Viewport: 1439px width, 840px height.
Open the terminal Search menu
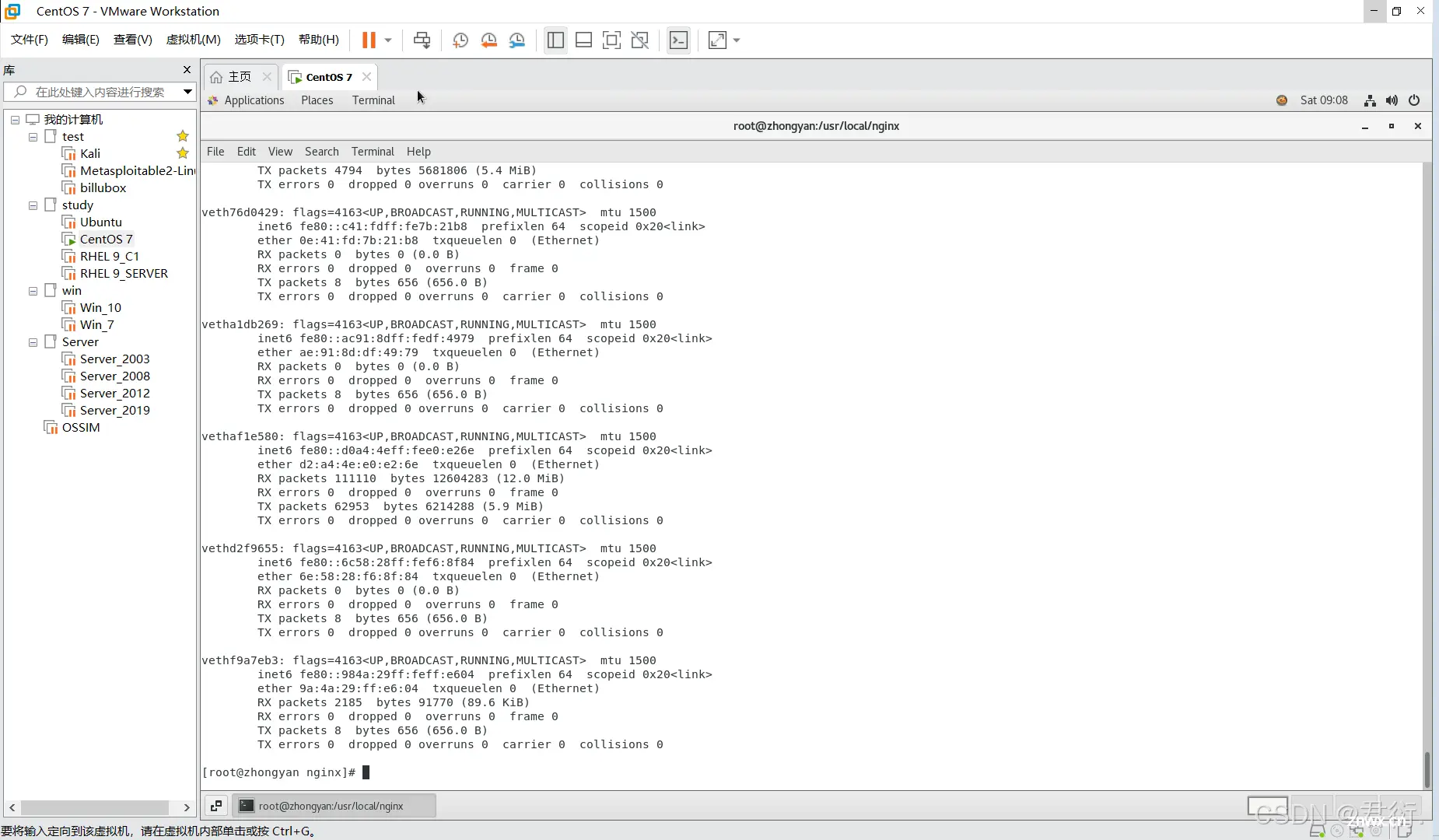pos(321,151)
